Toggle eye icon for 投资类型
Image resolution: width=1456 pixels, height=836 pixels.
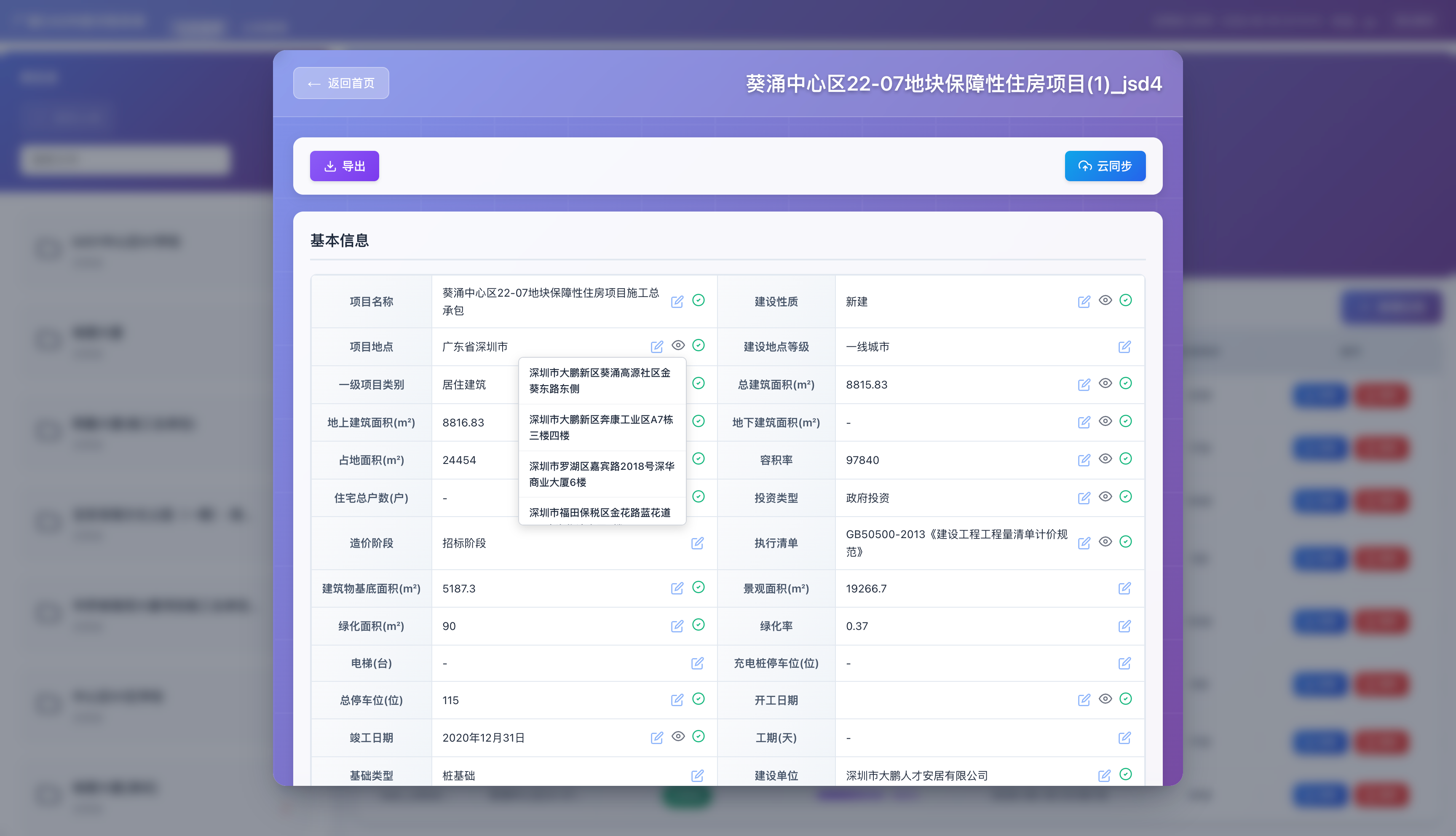point(1105,497)
